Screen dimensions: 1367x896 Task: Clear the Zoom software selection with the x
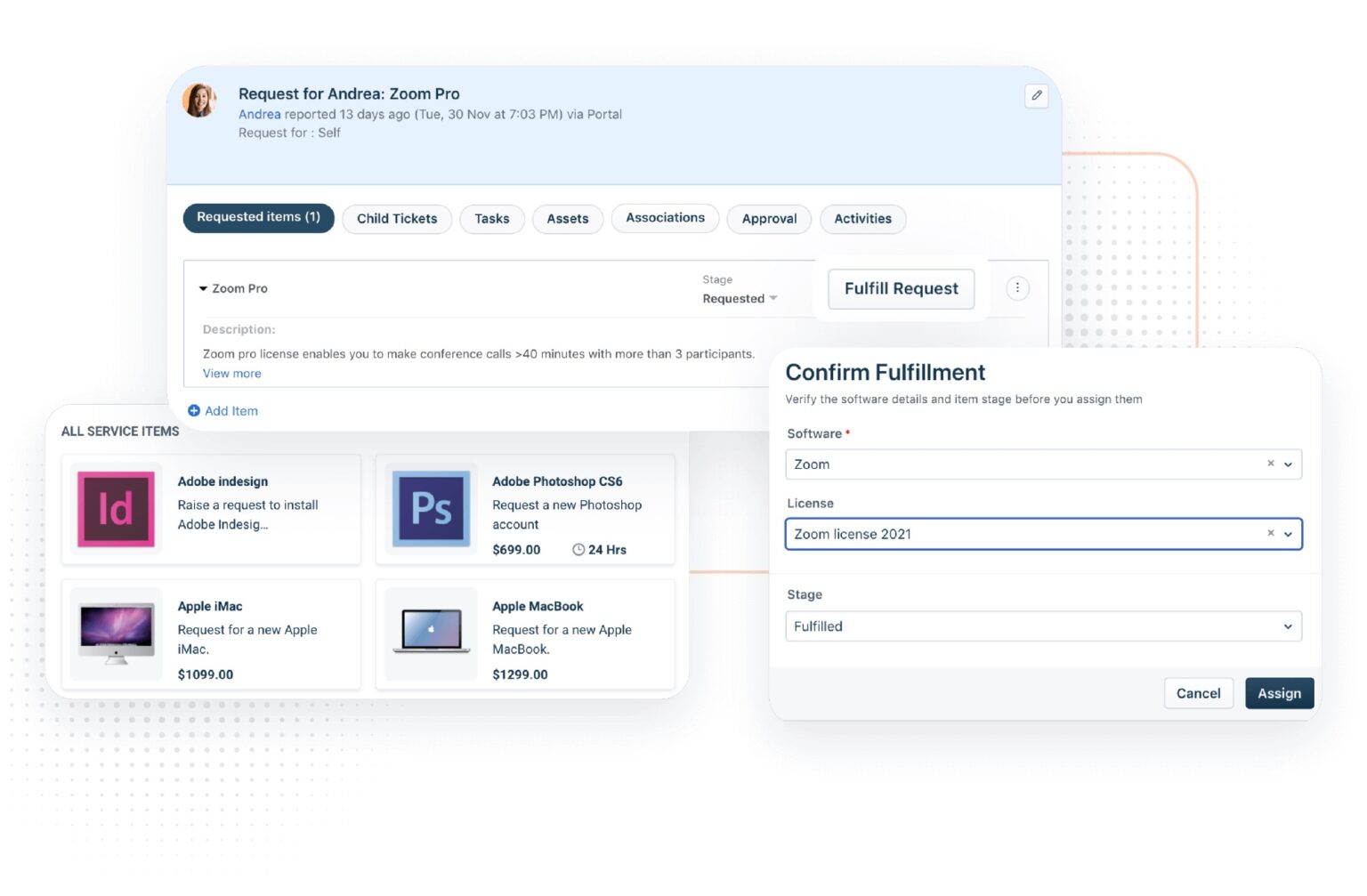point(1271,464)
